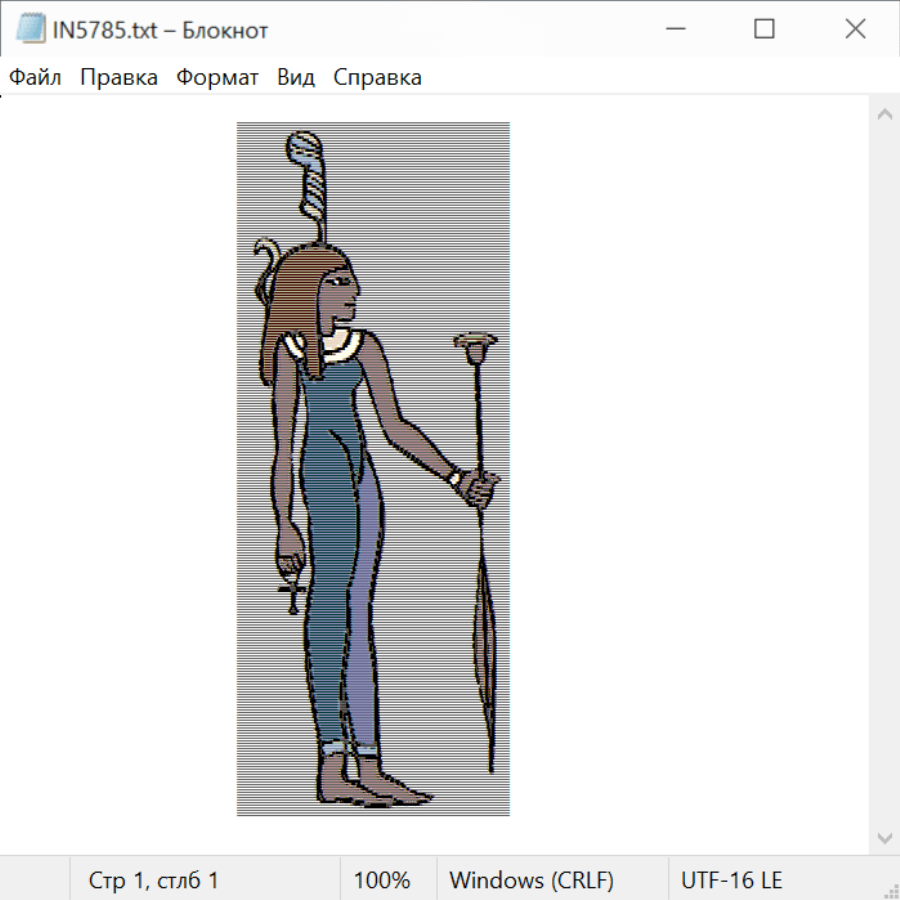Minimize the Блокнот window
900x900 pixels.
(673, 30)
